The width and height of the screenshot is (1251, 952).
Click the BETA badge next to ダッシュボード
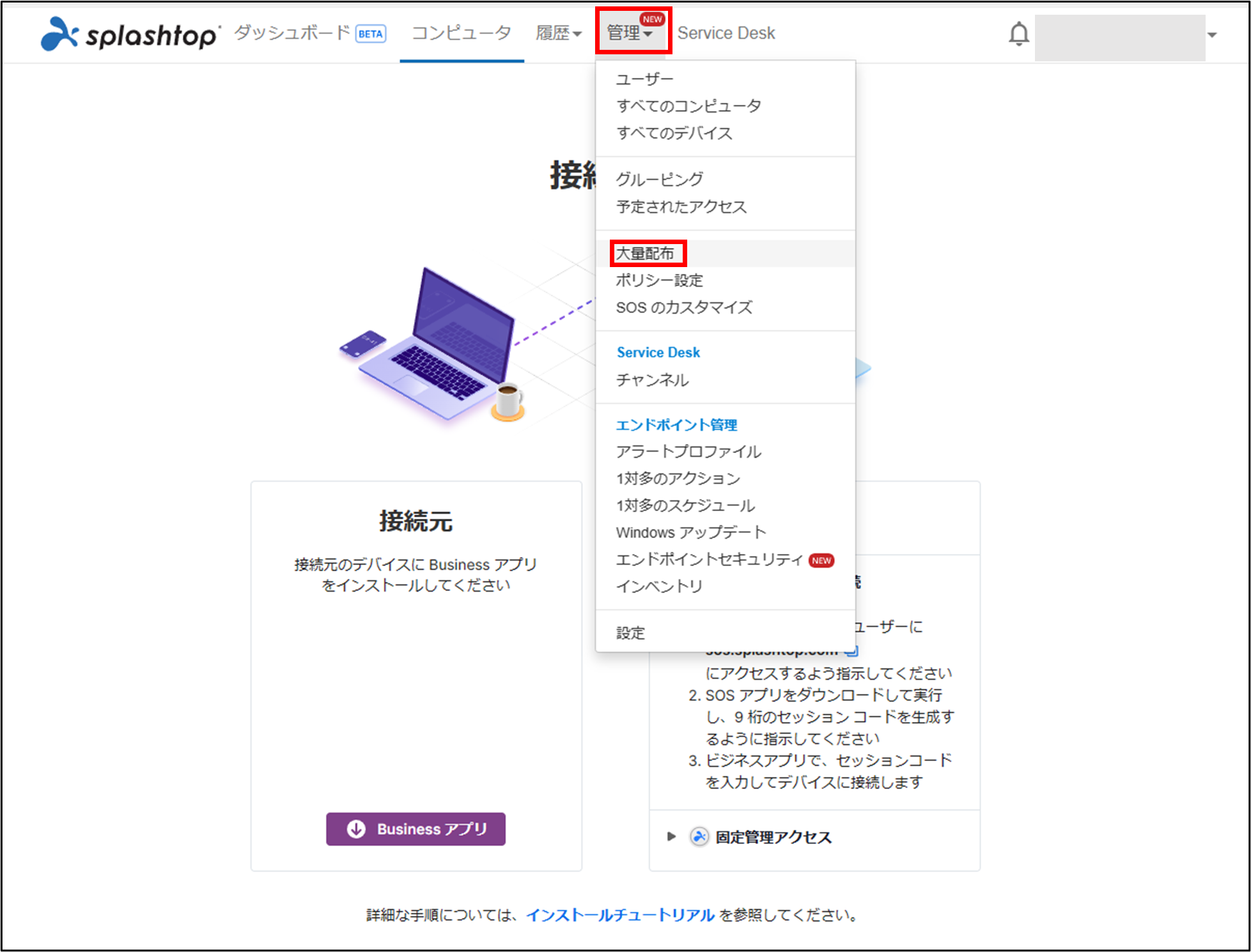pyautogui.click(x=371, y=34)
